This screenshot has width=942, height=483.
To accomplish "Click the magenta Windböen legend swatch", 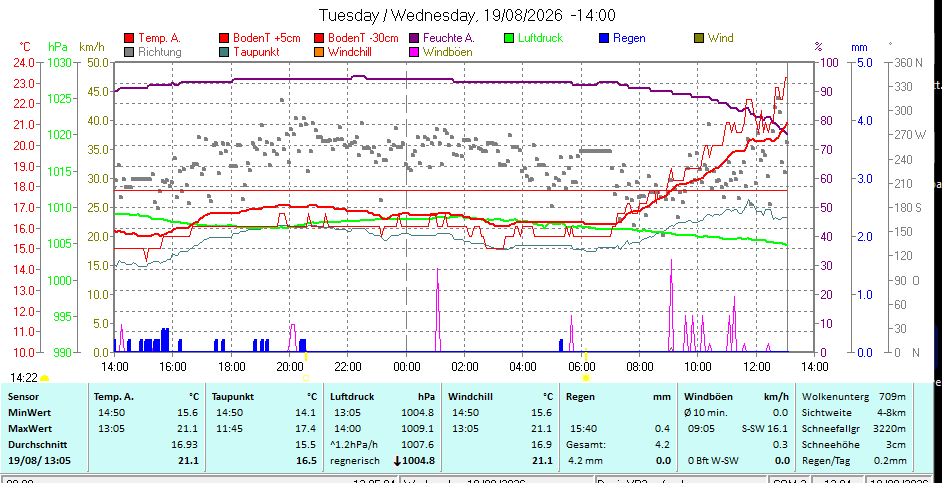I will point(413,52).
